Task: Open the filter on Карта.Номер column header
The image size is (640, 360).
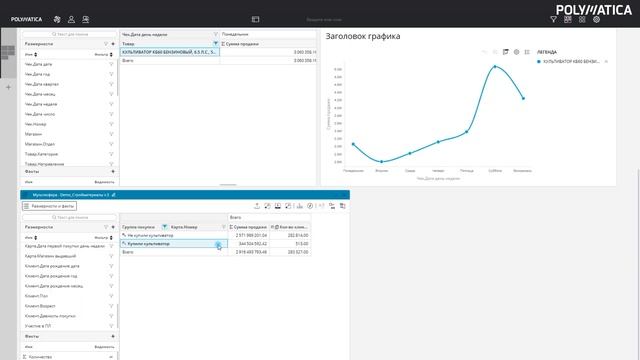Action: [x=224, y=227]
